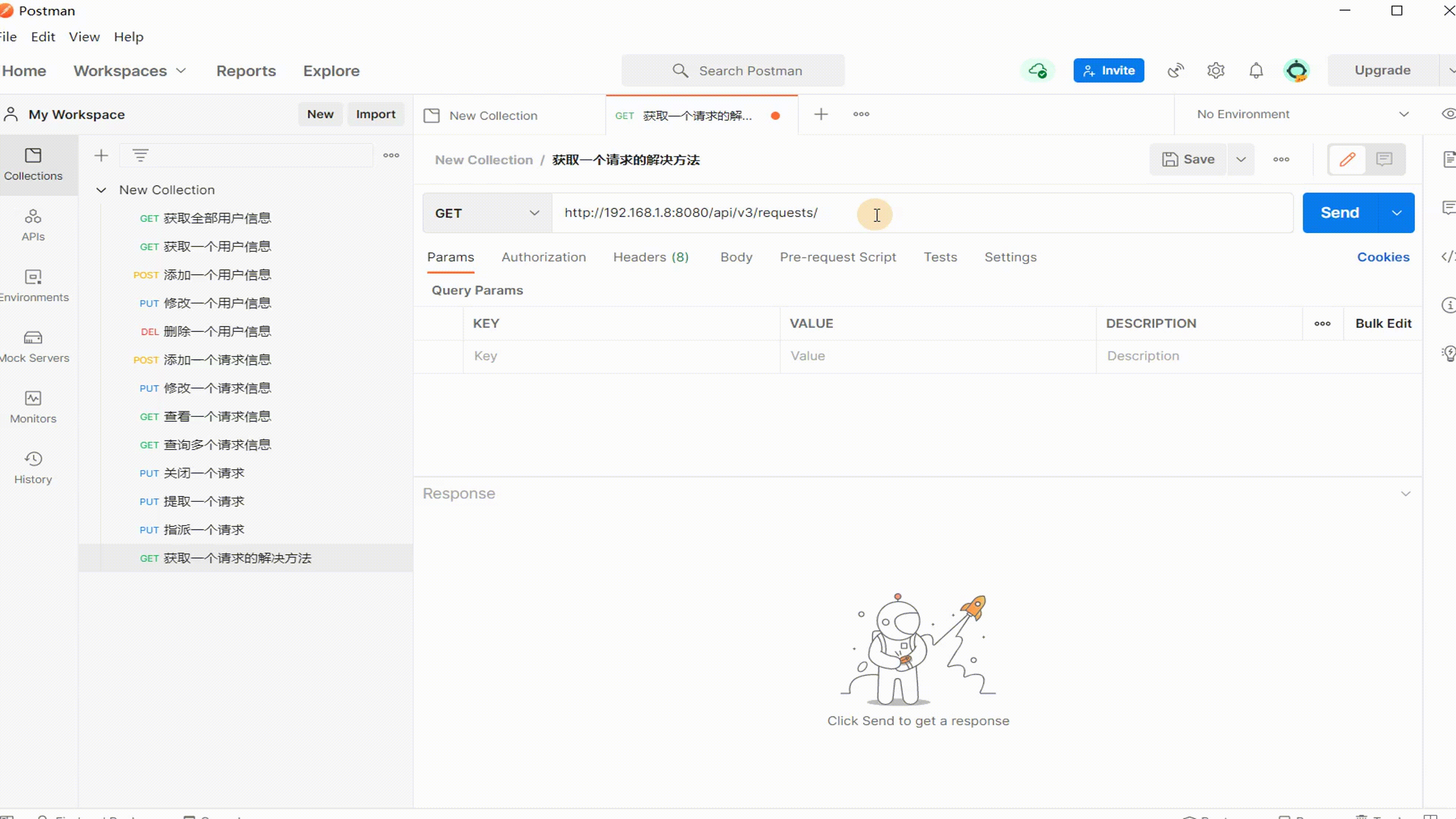Switch to the Body tab
The image size is (1456, 819).
(x=736, y=257)
